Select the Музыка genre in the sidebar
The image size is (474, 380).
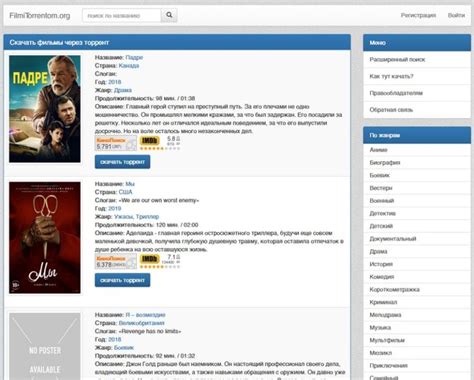(x=417, y=327)
